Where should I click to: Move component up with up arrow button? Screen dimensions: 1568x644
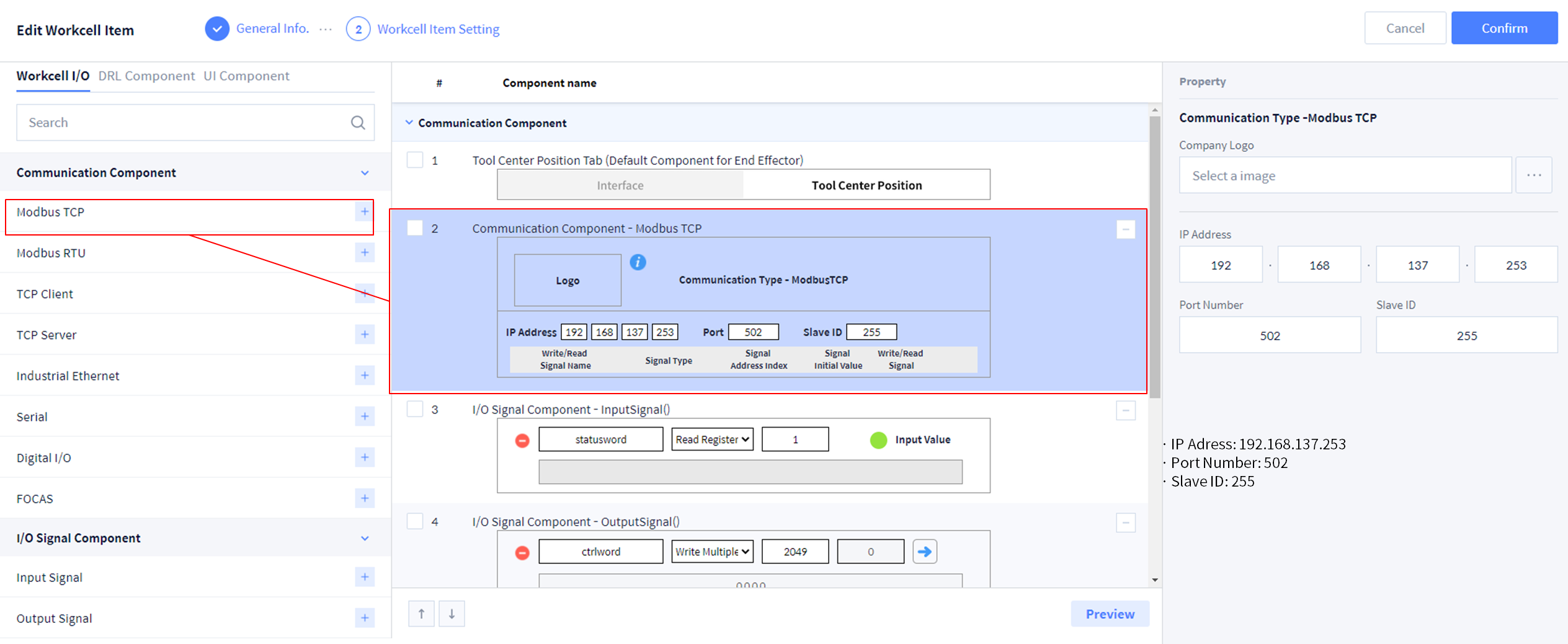(422, 614)
